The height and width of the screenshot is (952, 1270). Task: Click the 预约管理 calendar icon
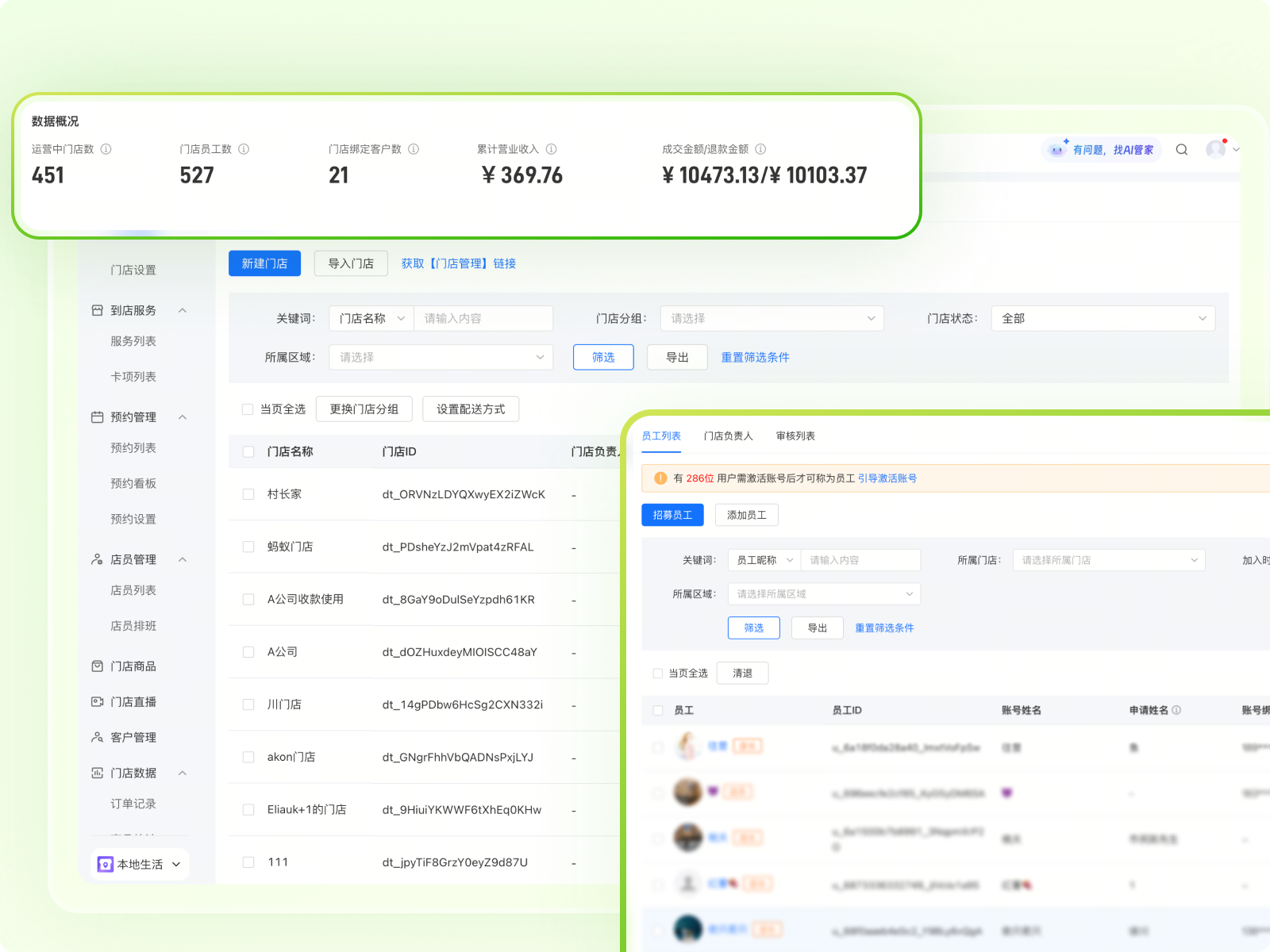(x=97, y=417)
